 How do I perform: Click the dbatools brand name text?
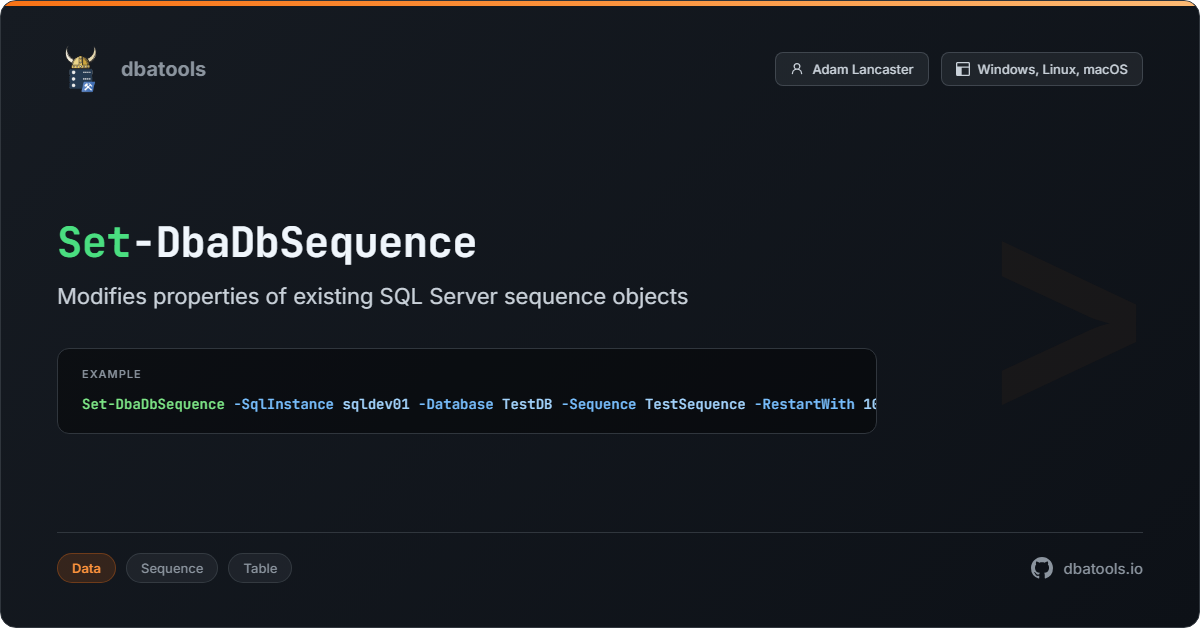163,69
